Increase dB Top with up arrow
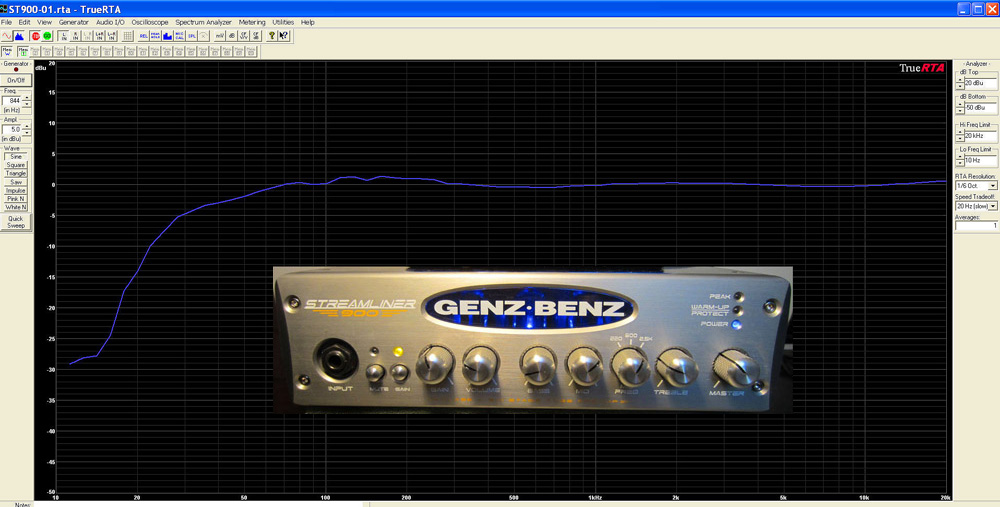This screenshot has height=507, width=1000. (x=960, y=80)
